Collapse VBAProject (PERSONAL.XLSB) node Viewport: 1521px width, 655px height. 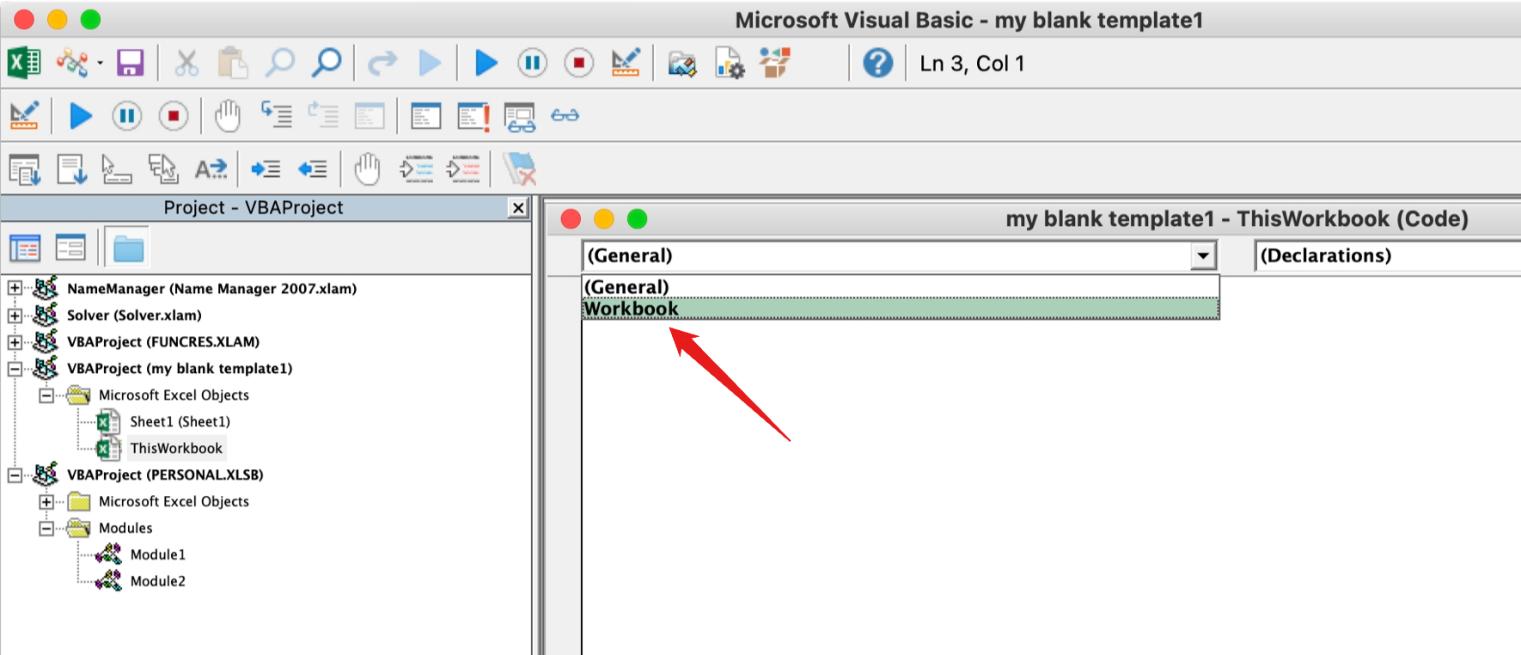pos(14,474)
